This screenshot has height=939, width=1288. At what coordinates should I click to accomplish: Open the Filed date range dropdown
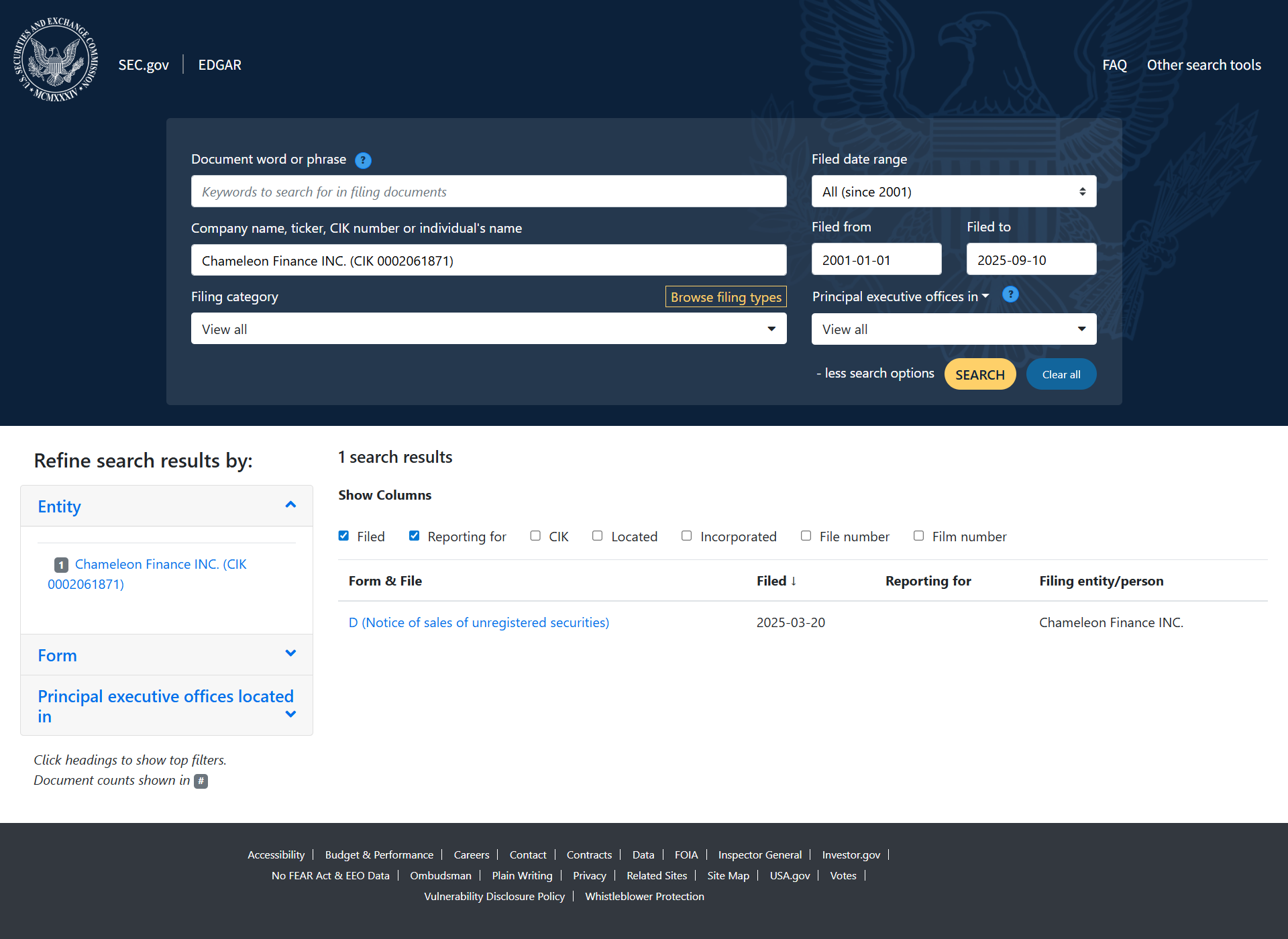click(954, 191)
